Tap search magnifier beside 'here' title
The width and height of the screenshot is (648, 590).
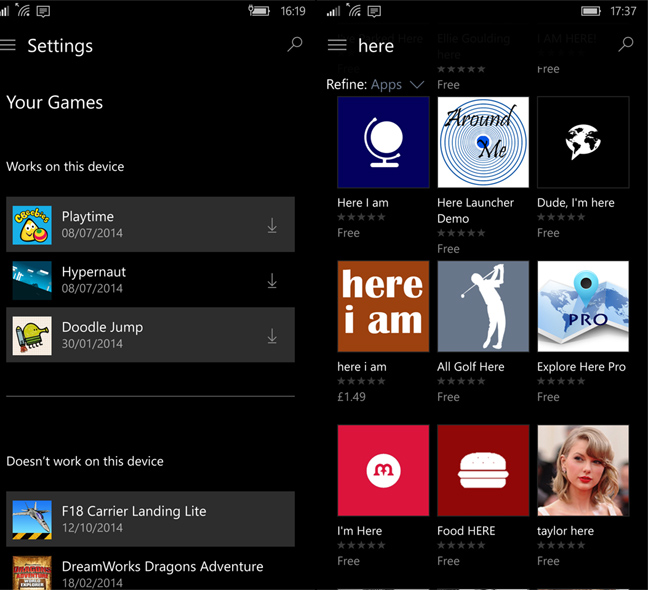[x=625, y=44]
